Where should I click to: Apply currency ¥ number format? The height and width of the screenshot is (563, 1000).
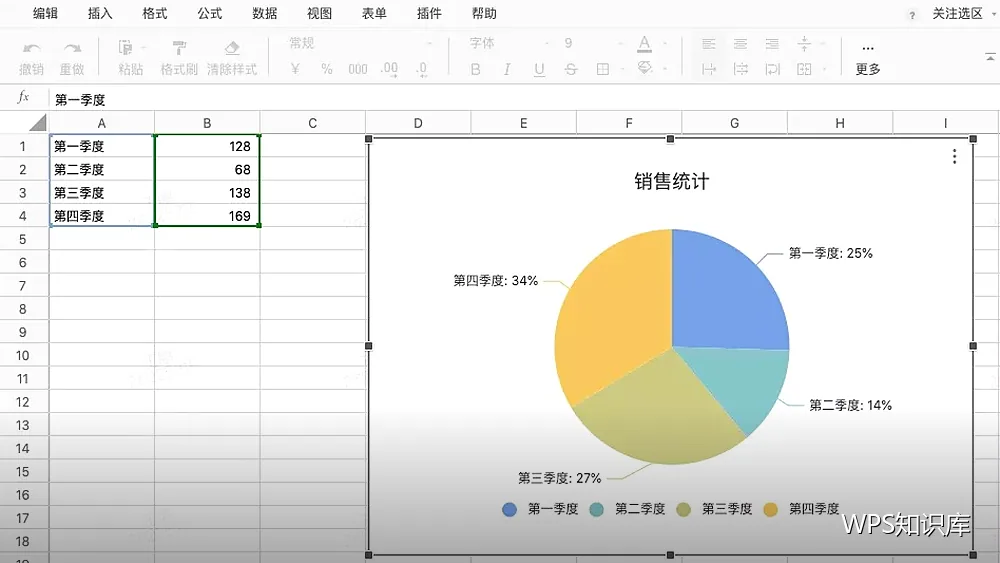pos(295,69)
